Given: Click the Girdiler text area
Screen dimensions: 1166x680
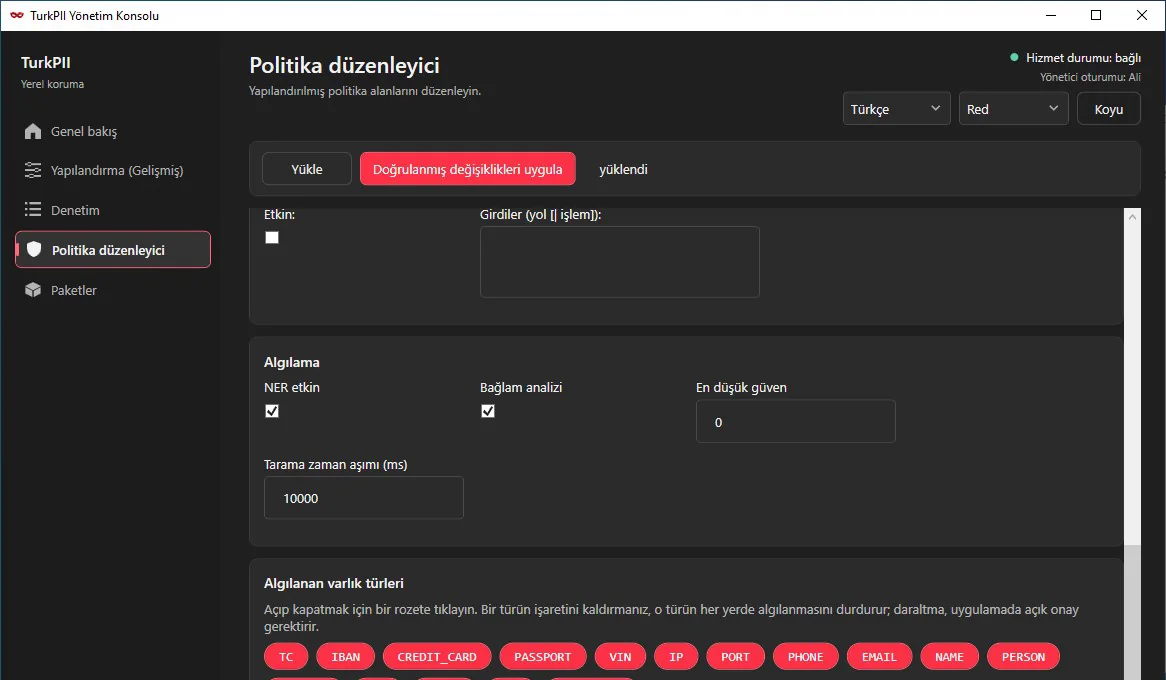Looking at the screenshot, I should pyautogui.click(x=619, y=262).
